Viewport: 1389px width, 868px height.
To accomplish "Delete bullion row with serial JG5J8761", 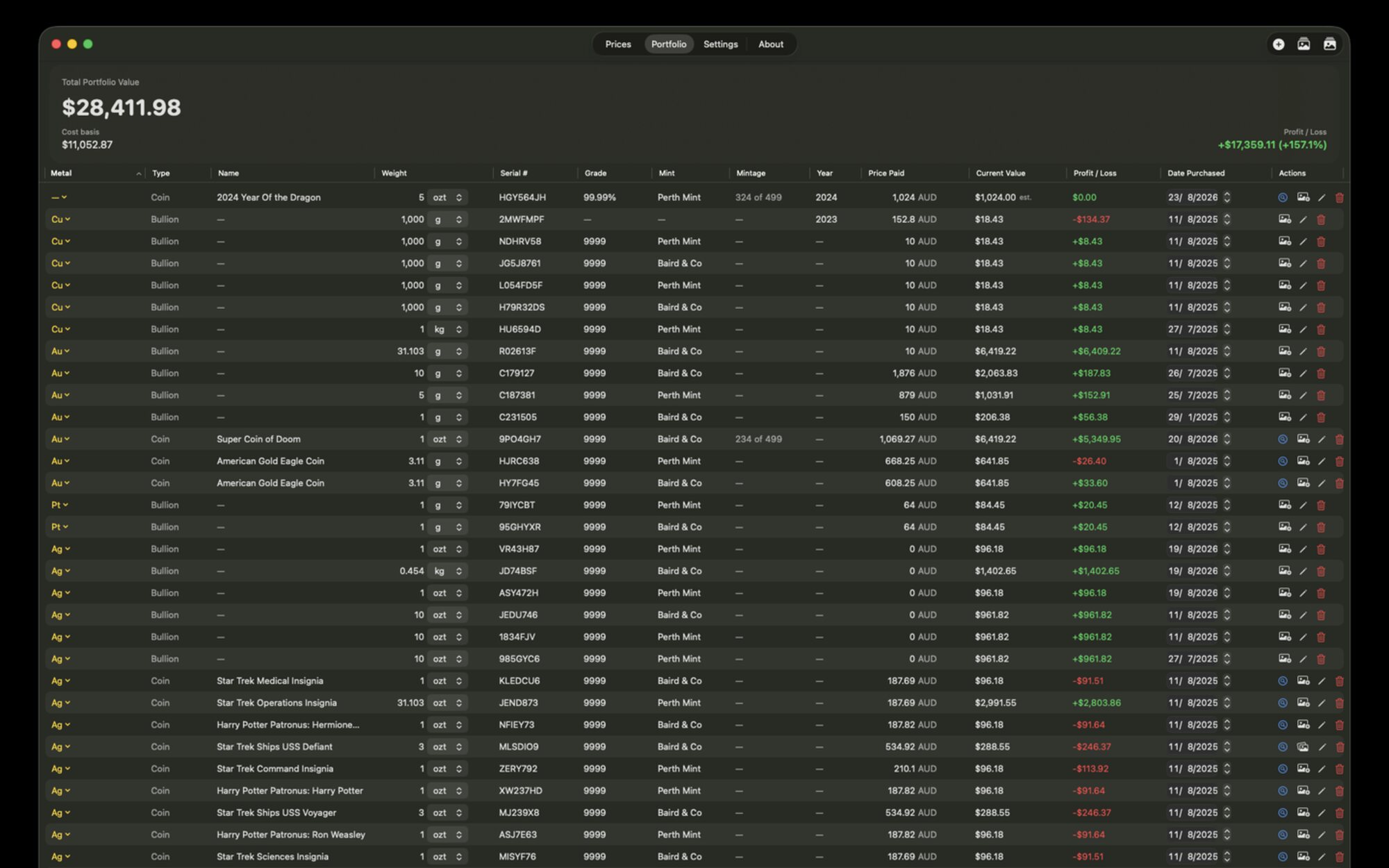I will click(x=1321, y=264).
